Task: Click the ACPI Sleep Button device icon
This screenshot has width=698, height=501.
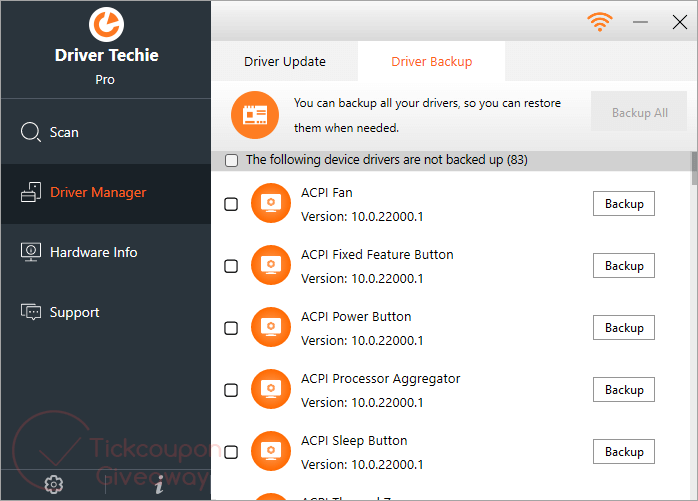Action: click(271, 451)
